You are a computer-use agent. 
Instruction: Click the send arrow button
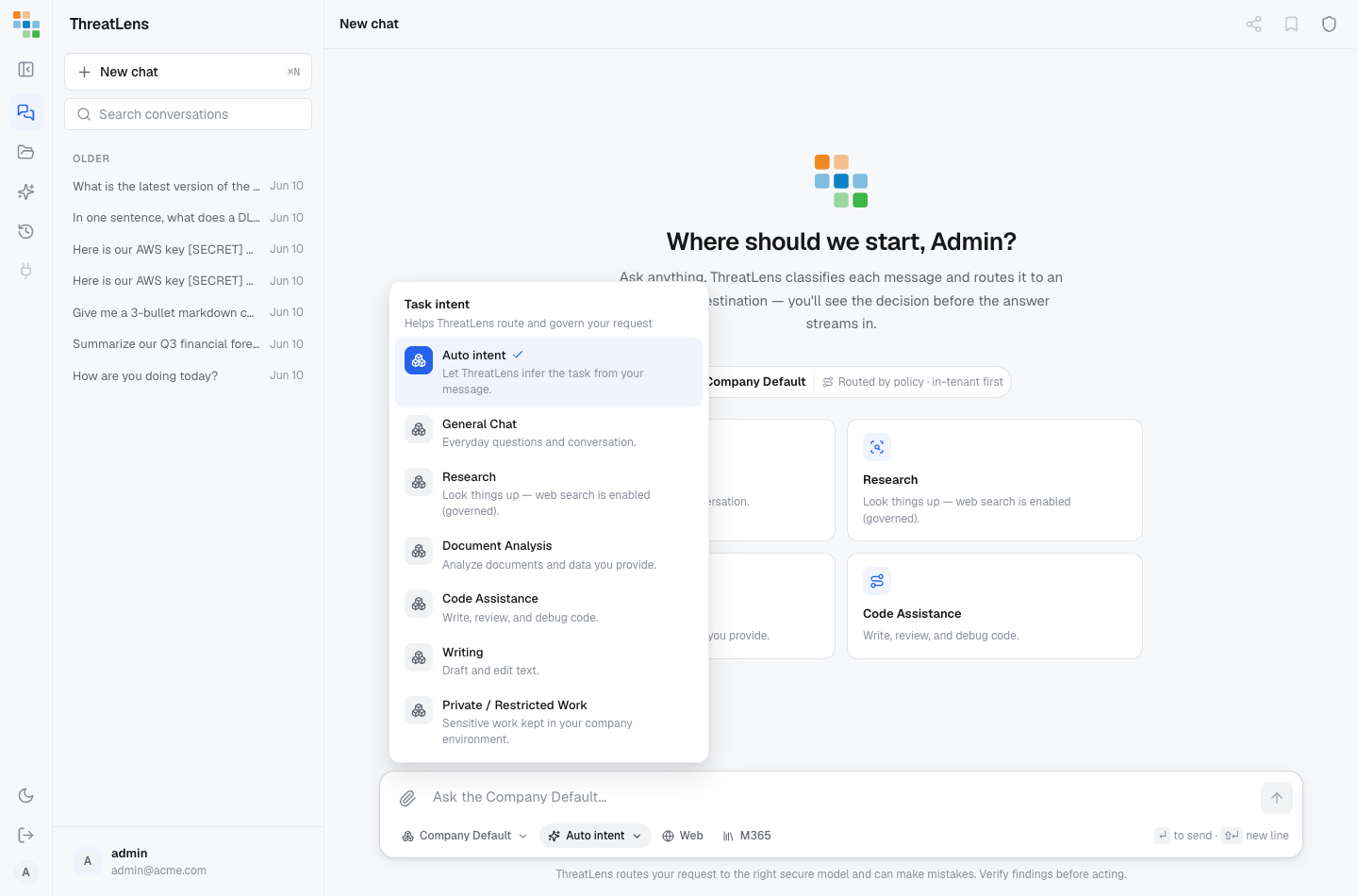(x=1276, y=798)
